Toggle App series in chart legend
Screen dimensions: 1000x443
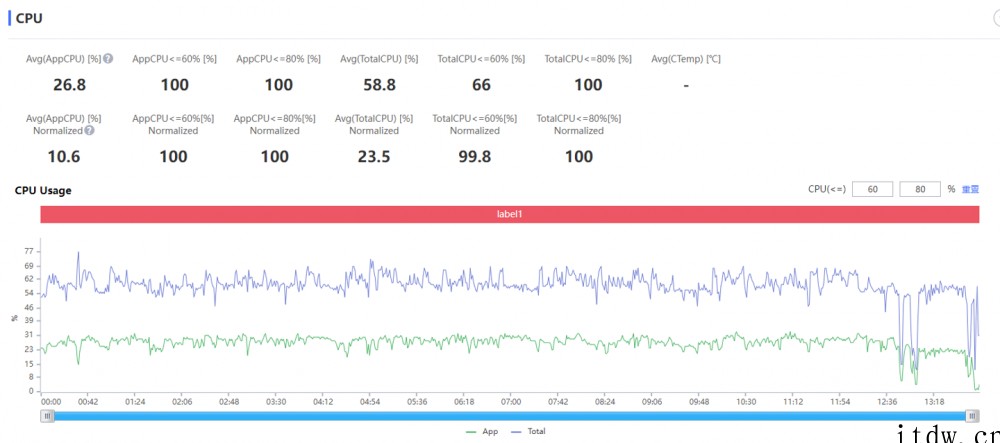[481, 432]
